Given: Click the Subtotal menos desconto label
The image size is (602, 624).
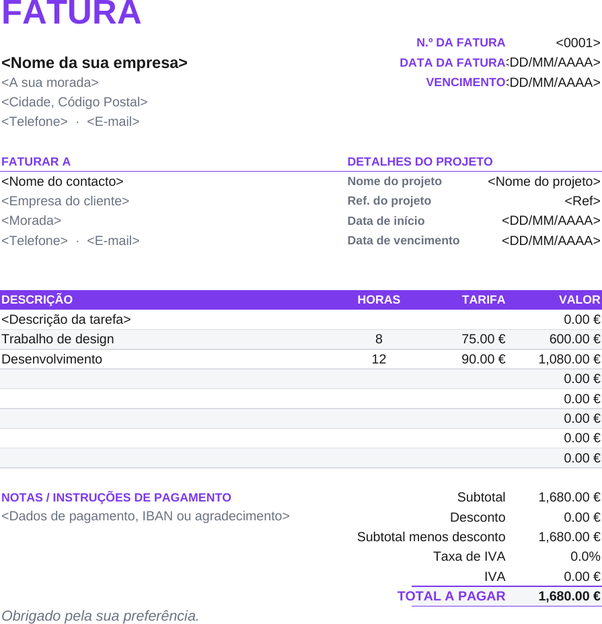Looking at the screenshot, I should coord(431,537).
